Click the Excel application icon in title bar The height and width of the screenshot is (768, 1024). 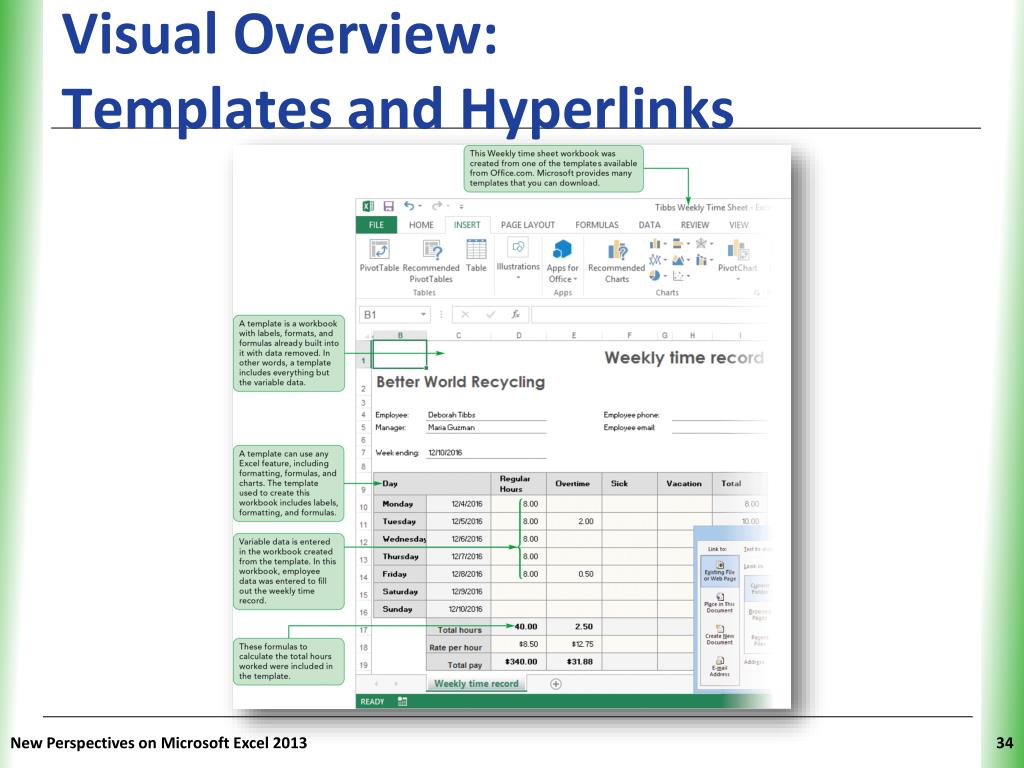(368, 206)
